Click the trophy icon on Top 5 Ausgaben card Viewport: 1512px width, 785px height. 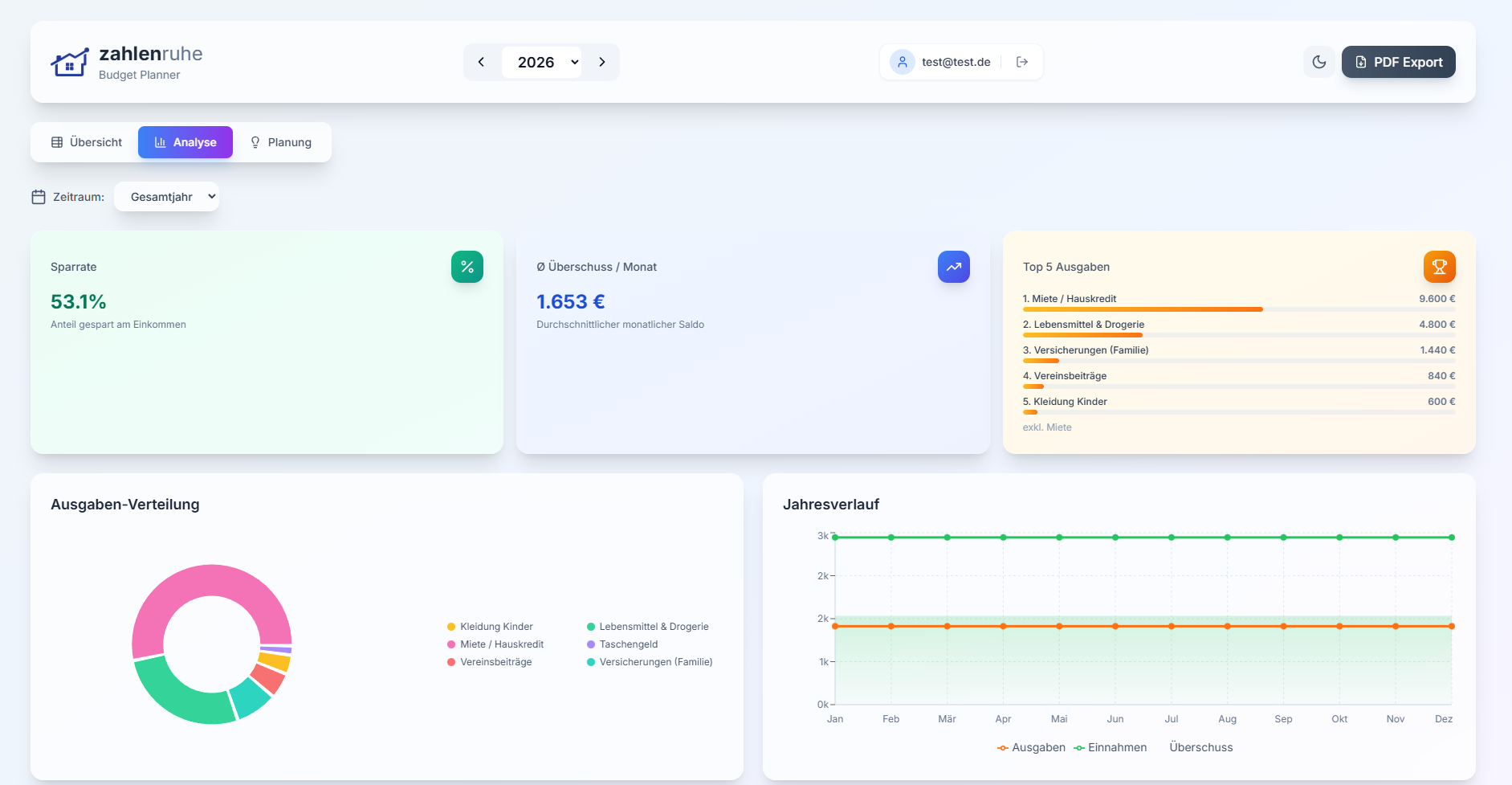(x=1439, y=266)
